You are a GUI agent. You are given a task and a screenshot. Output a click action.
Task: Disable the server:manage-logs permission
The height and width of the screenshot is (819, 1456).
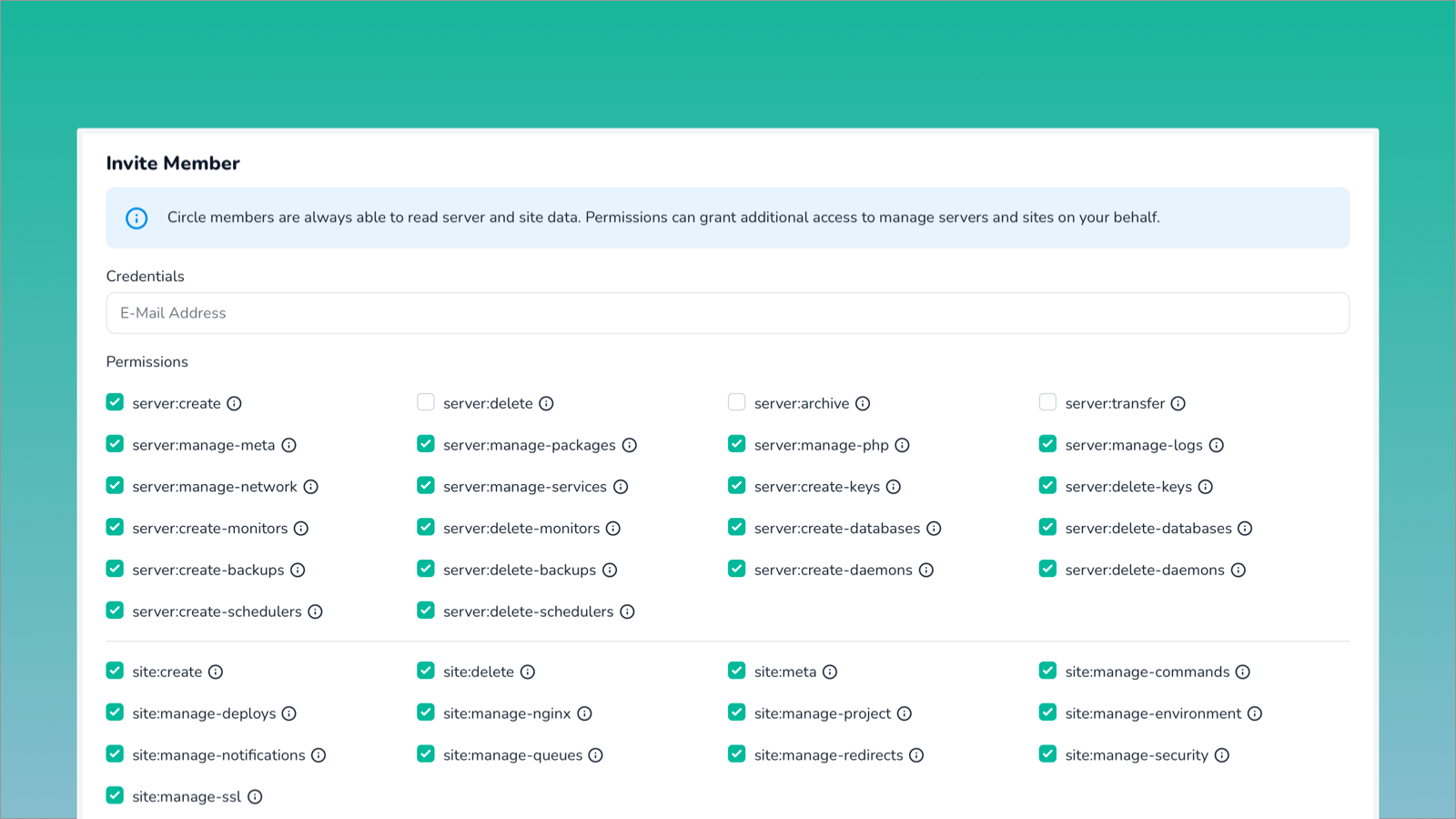point(1047,443)
